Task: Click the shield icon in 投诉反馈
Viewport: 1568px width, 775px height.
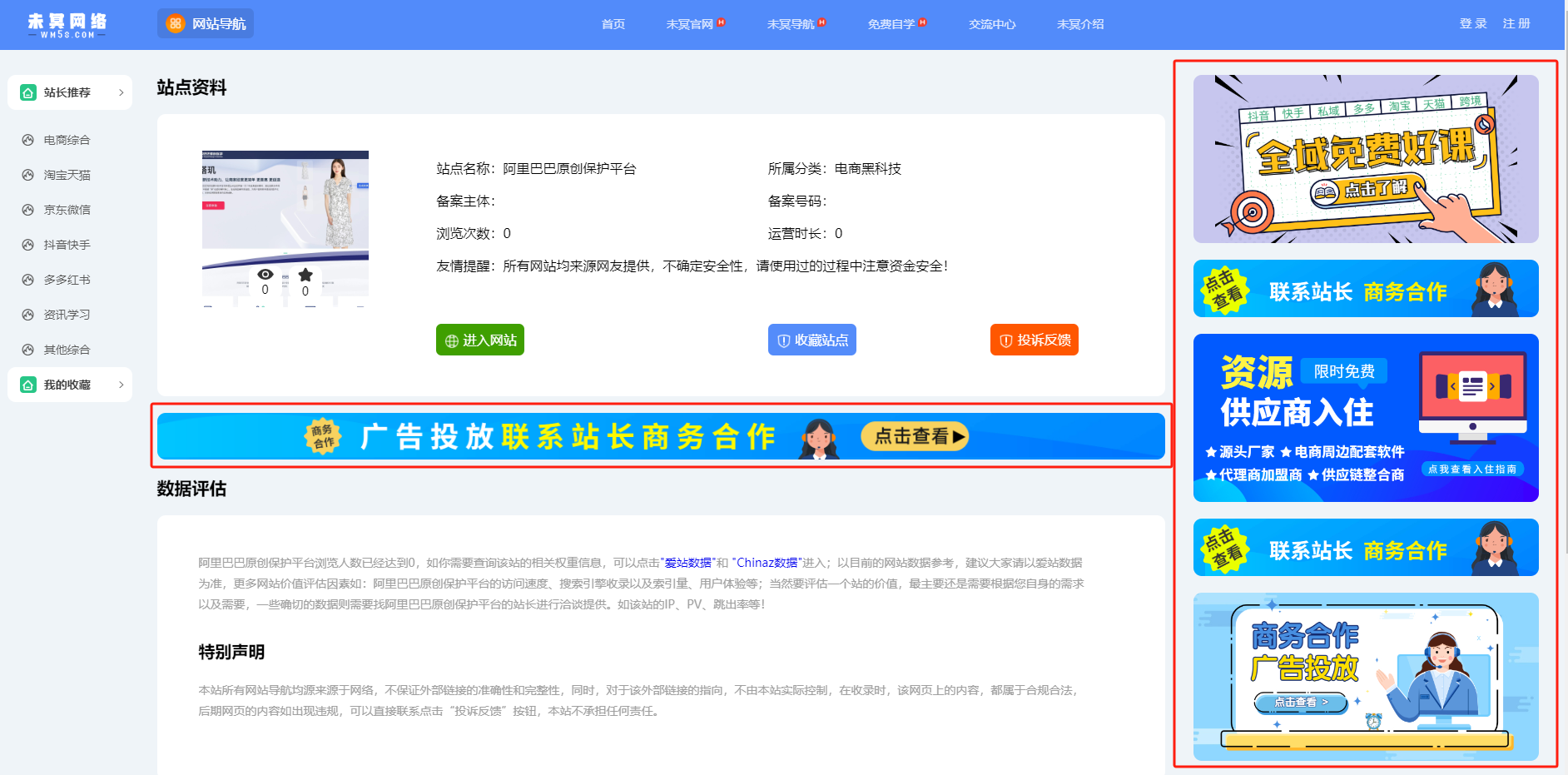Action: (1005, 340)
